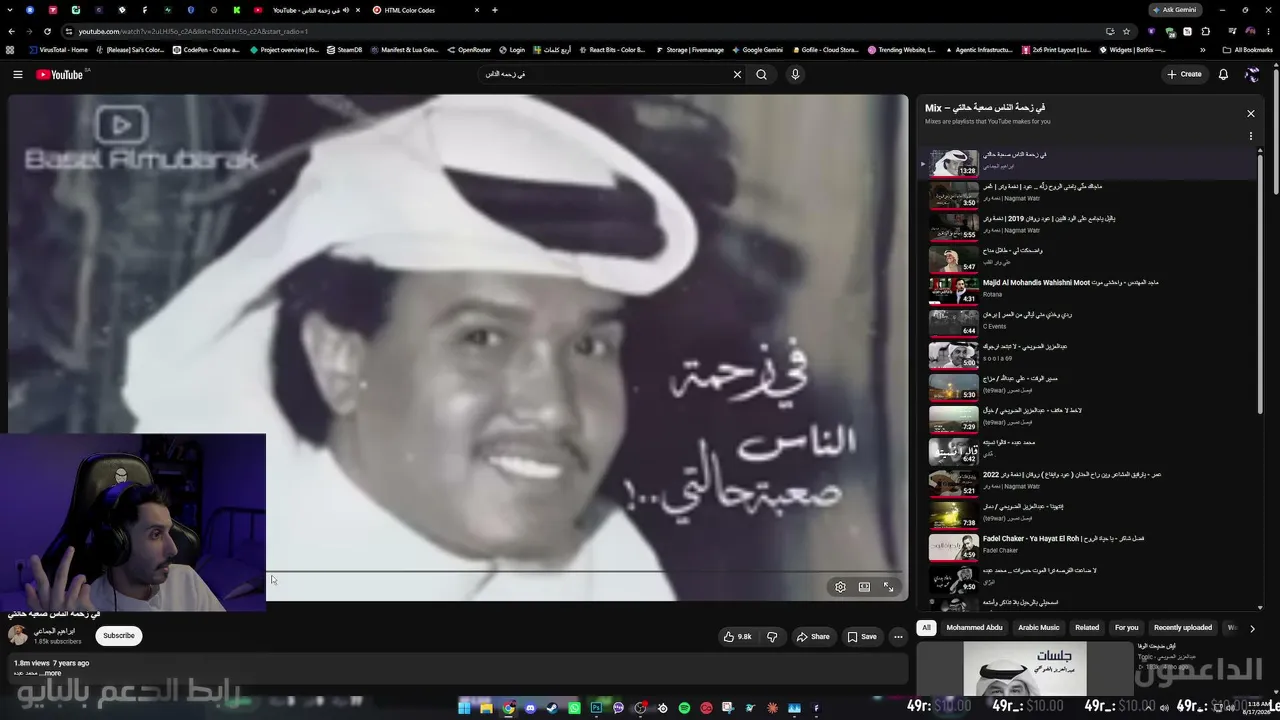This screenshot has height=720, width=1280.
Task: Save the video to a playlist
Action: tap(862, 636)
